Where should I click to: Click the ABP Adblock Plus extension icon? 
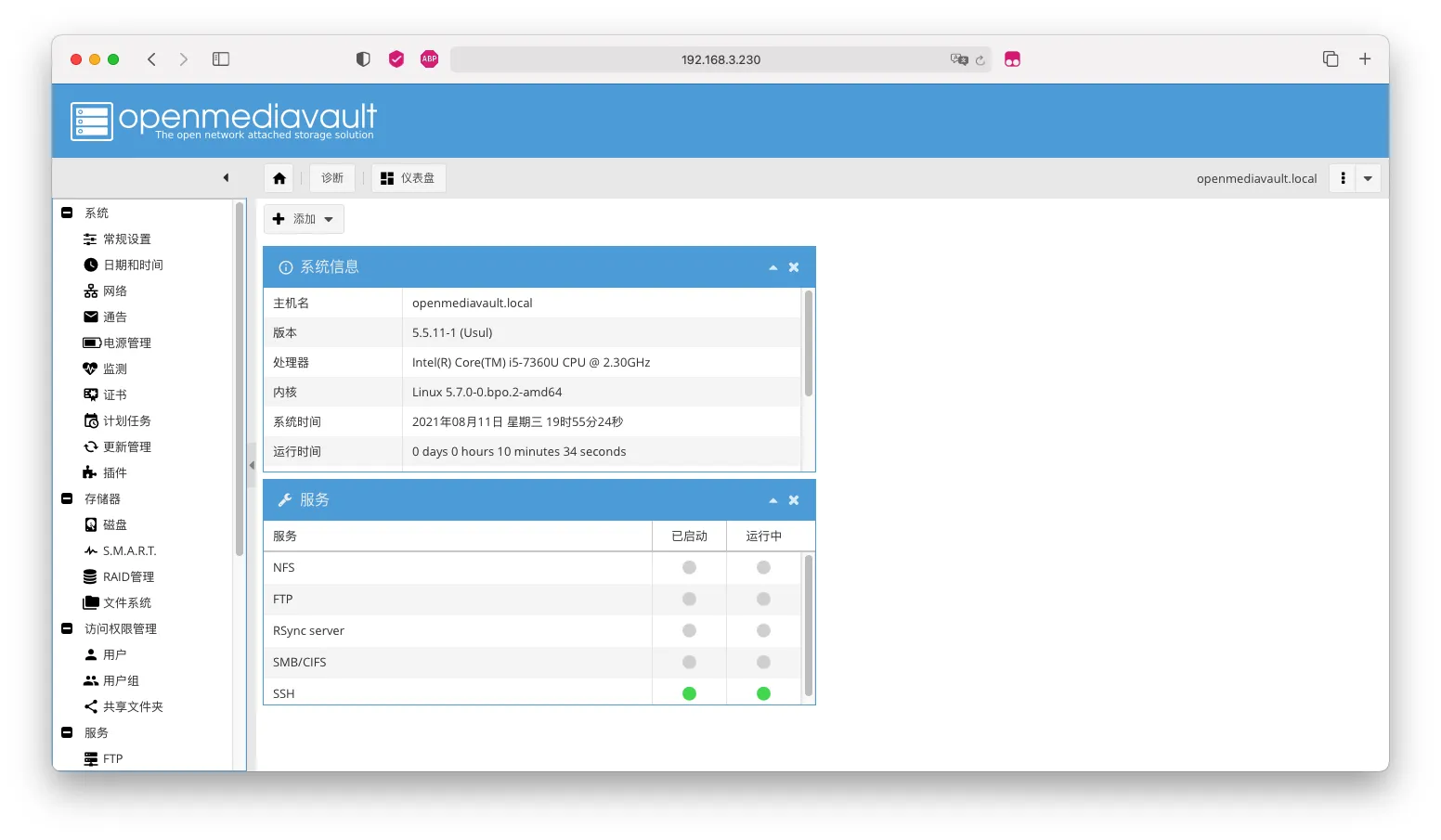429,59
